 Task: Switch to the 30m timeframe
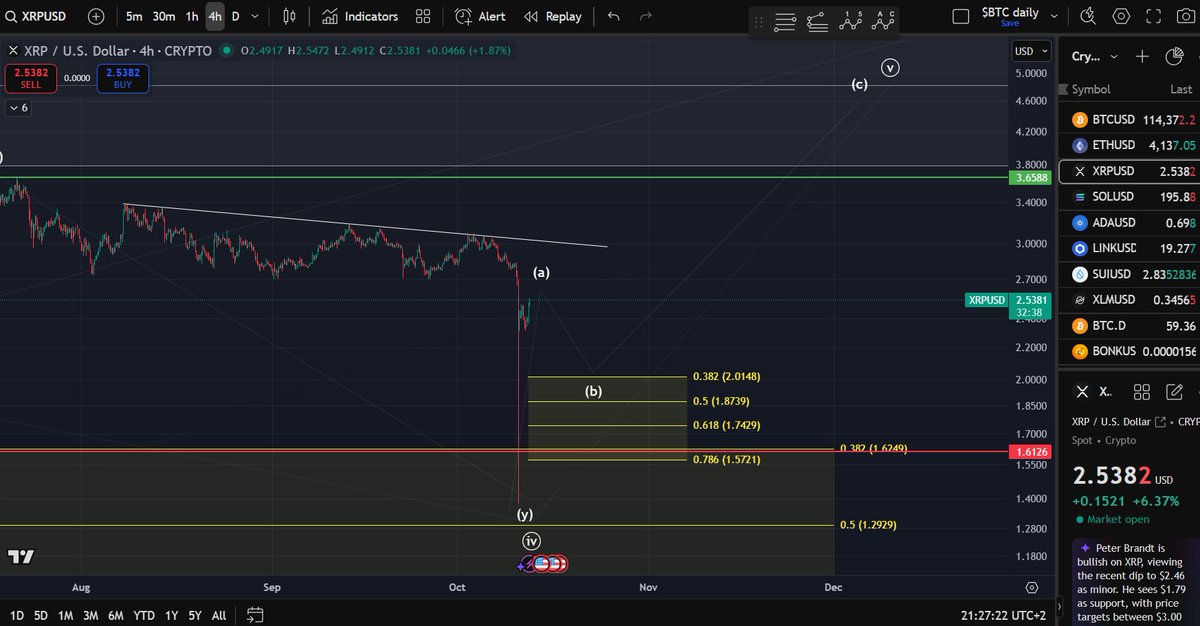point(164,16)
